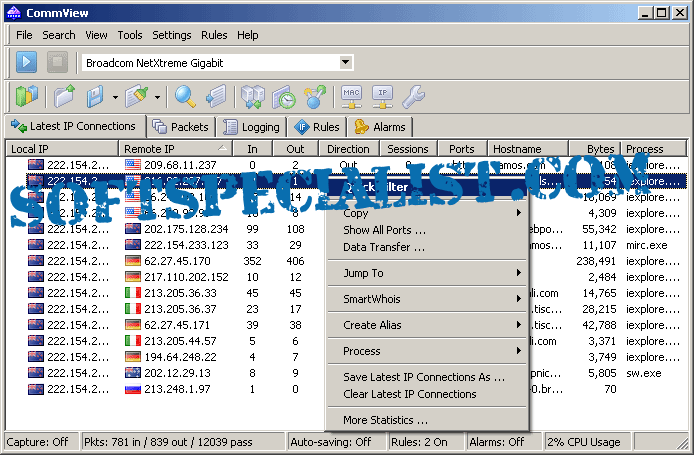Image resolution: width=694 pixels, height=455 pixels.
Task: Choose Clear Latest IP Connections
Action: tap(409, 394)
